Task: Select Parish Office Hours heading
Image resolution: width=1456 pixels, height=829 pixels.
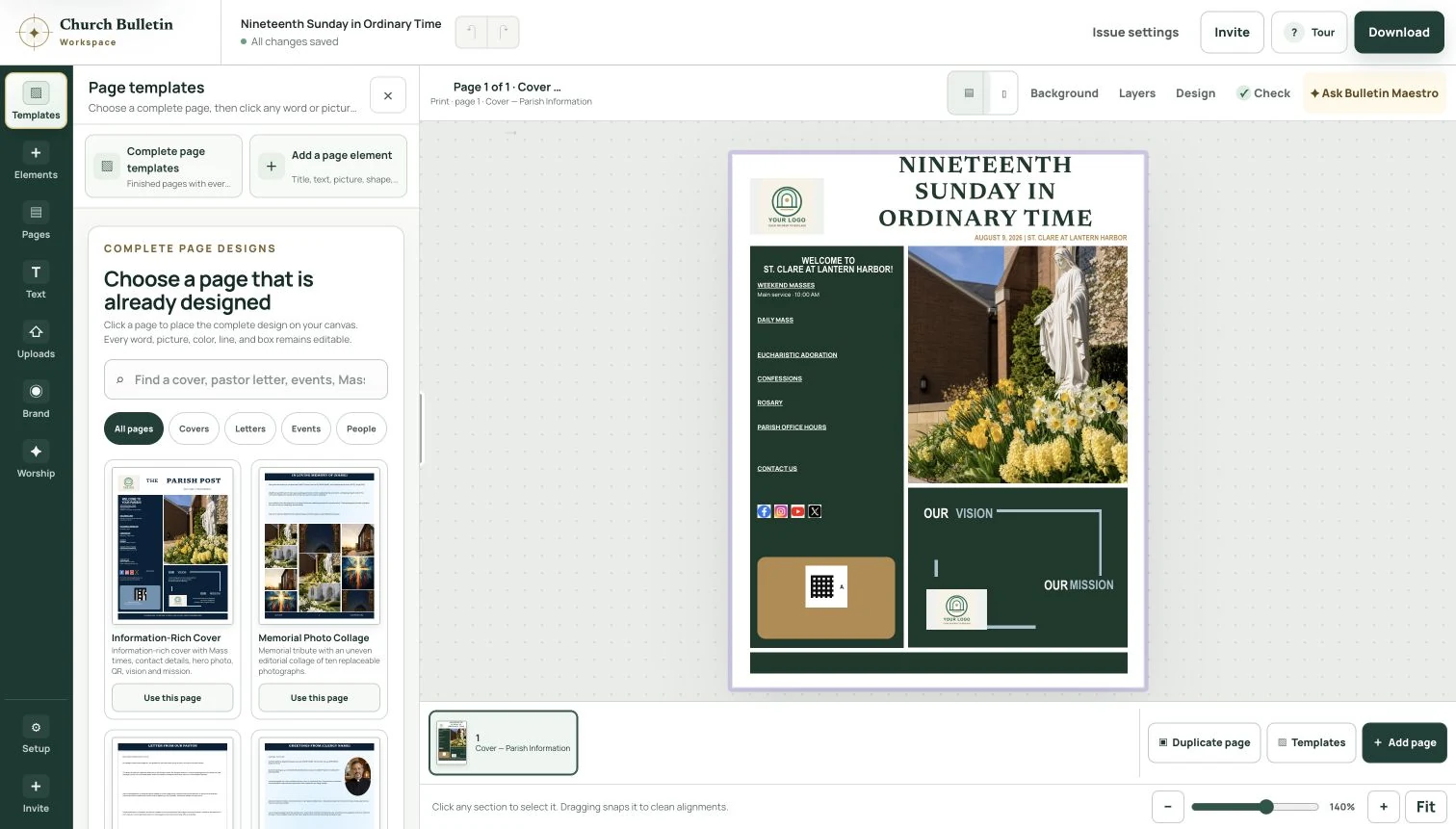Action: pyautogui.click(x=792, y=427)
